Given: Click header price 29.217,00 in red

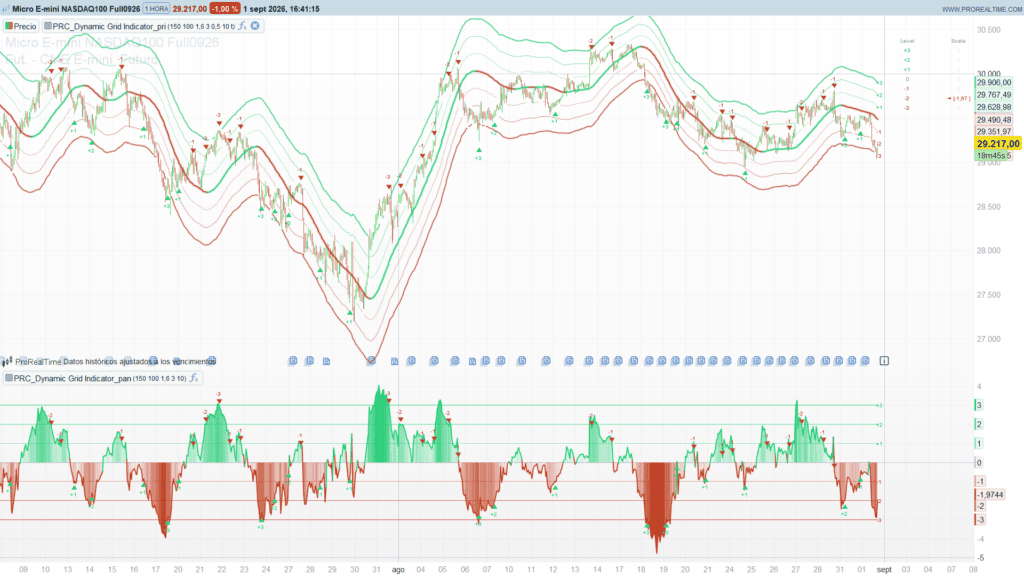Looking at the screenshot, I should coord(189,8).
